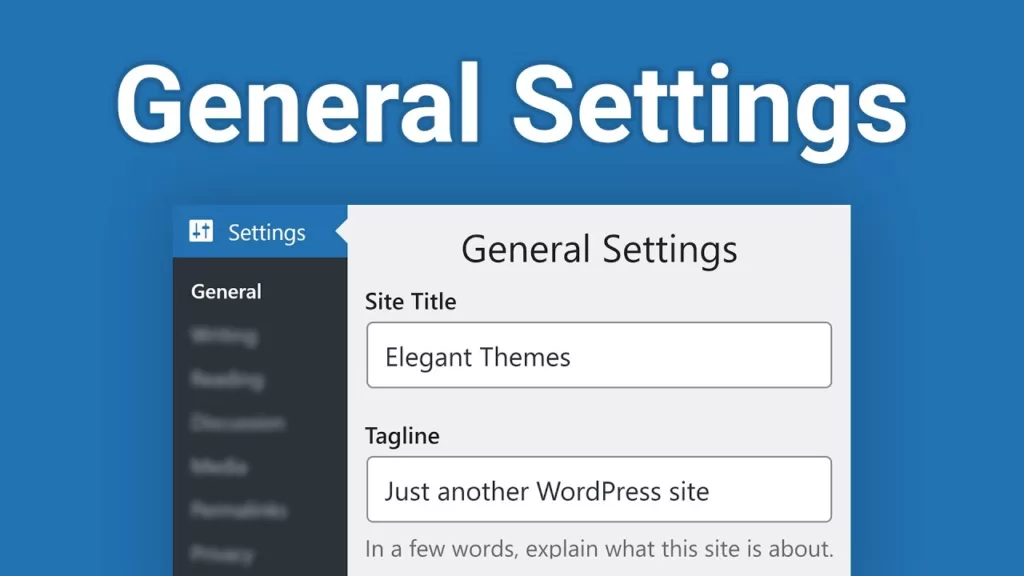Go to the blurred Discussion settings item
Viewport: 1024px width, 576px height.
(237, 423)
